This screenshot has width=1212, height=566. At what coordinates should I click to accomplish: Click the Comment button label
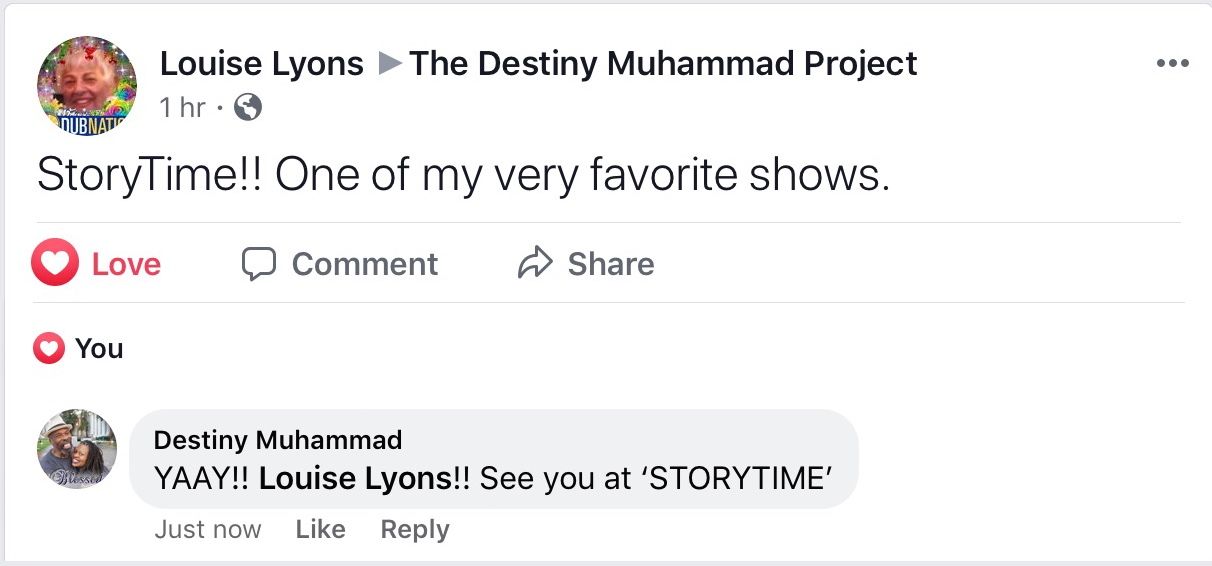pyautogui.click(x=364, y=264)
